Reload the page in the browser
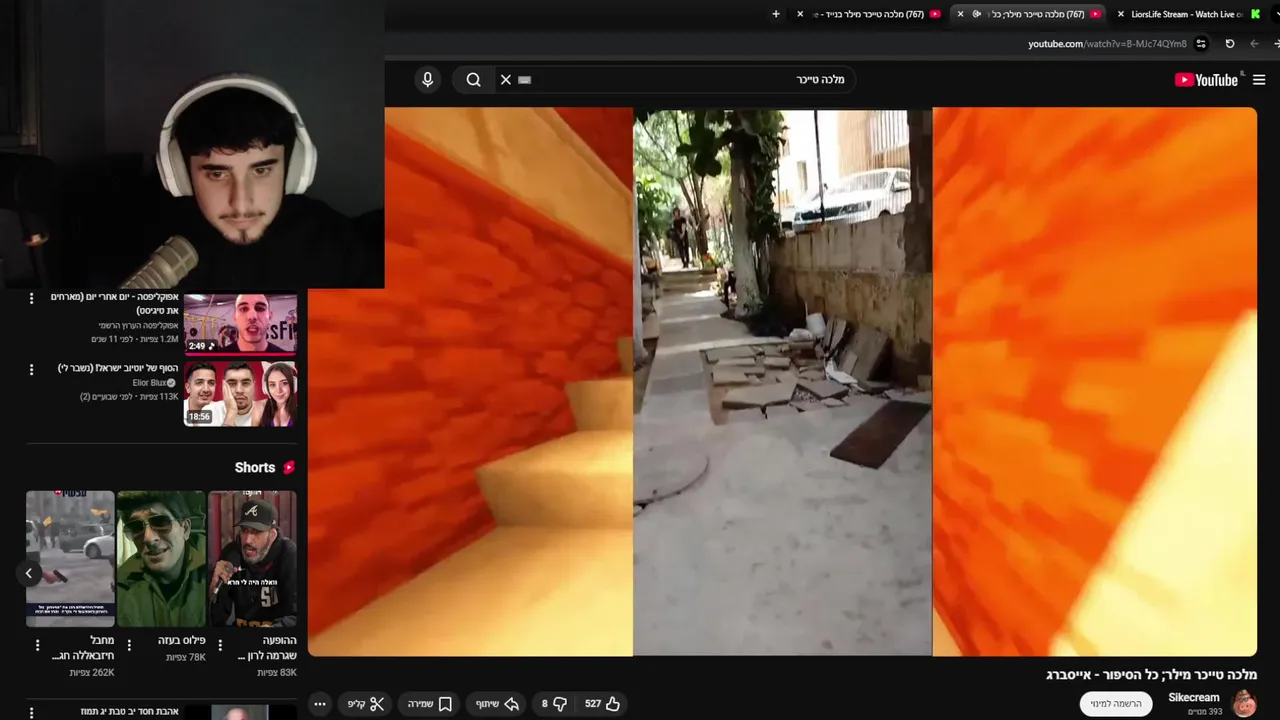 [1230, 44]
